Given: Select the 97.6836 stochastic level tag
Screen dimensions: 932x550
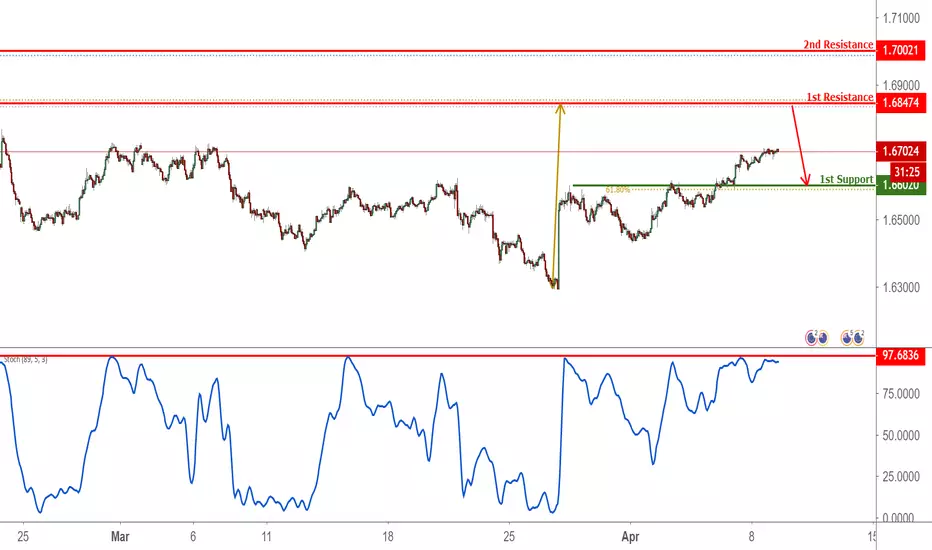Looking at the screenshot, I should pyautogui.click(x=900, y=356).
